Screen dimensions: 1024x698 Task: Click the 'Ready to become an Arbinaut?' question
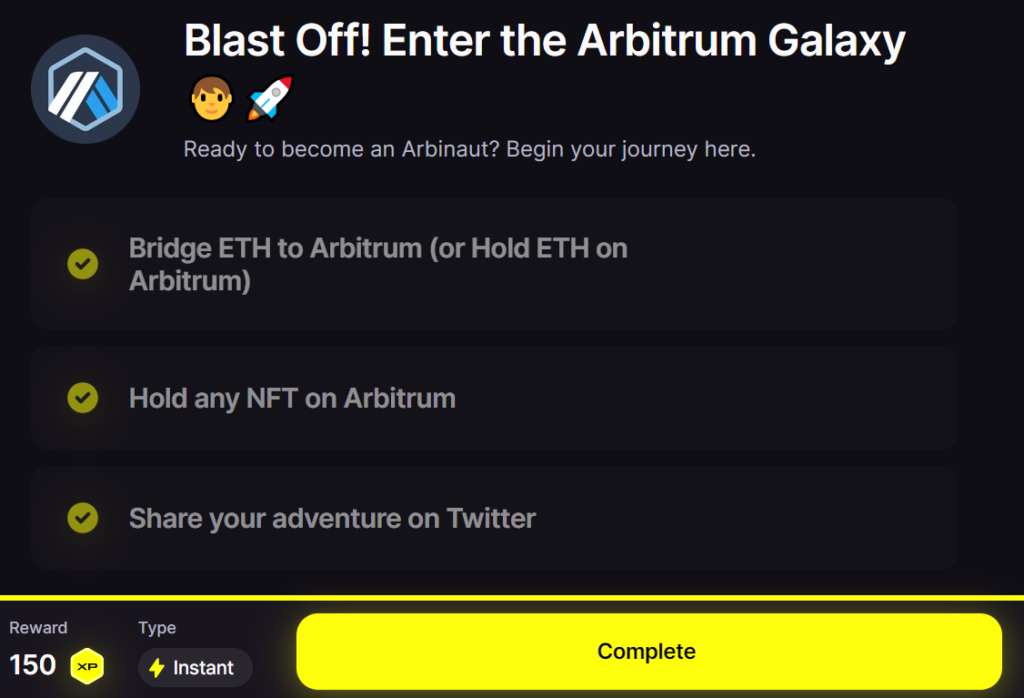click(342, 150)
